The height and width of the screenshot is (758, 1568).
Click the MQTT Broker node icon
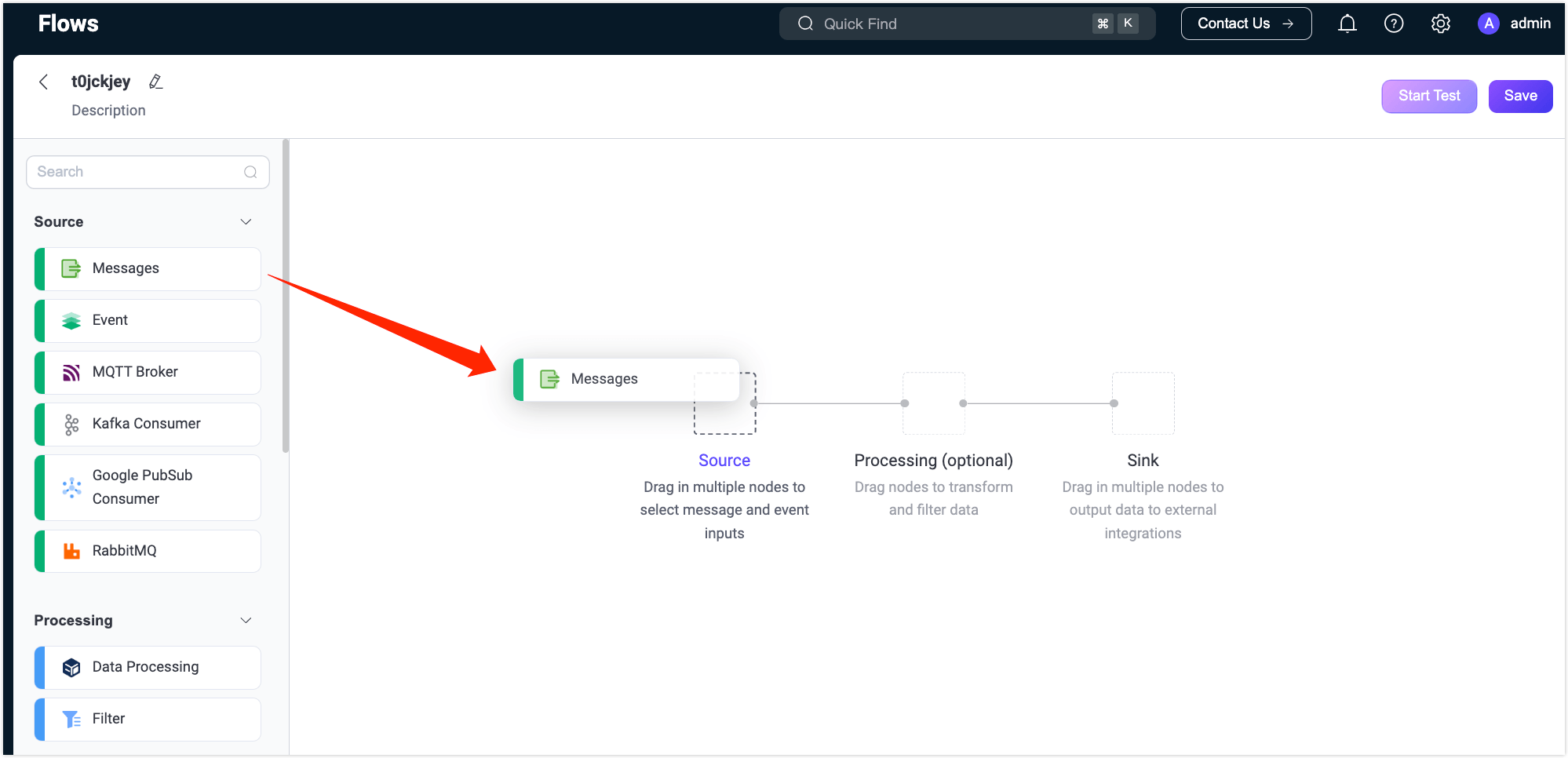coord(71,373)
